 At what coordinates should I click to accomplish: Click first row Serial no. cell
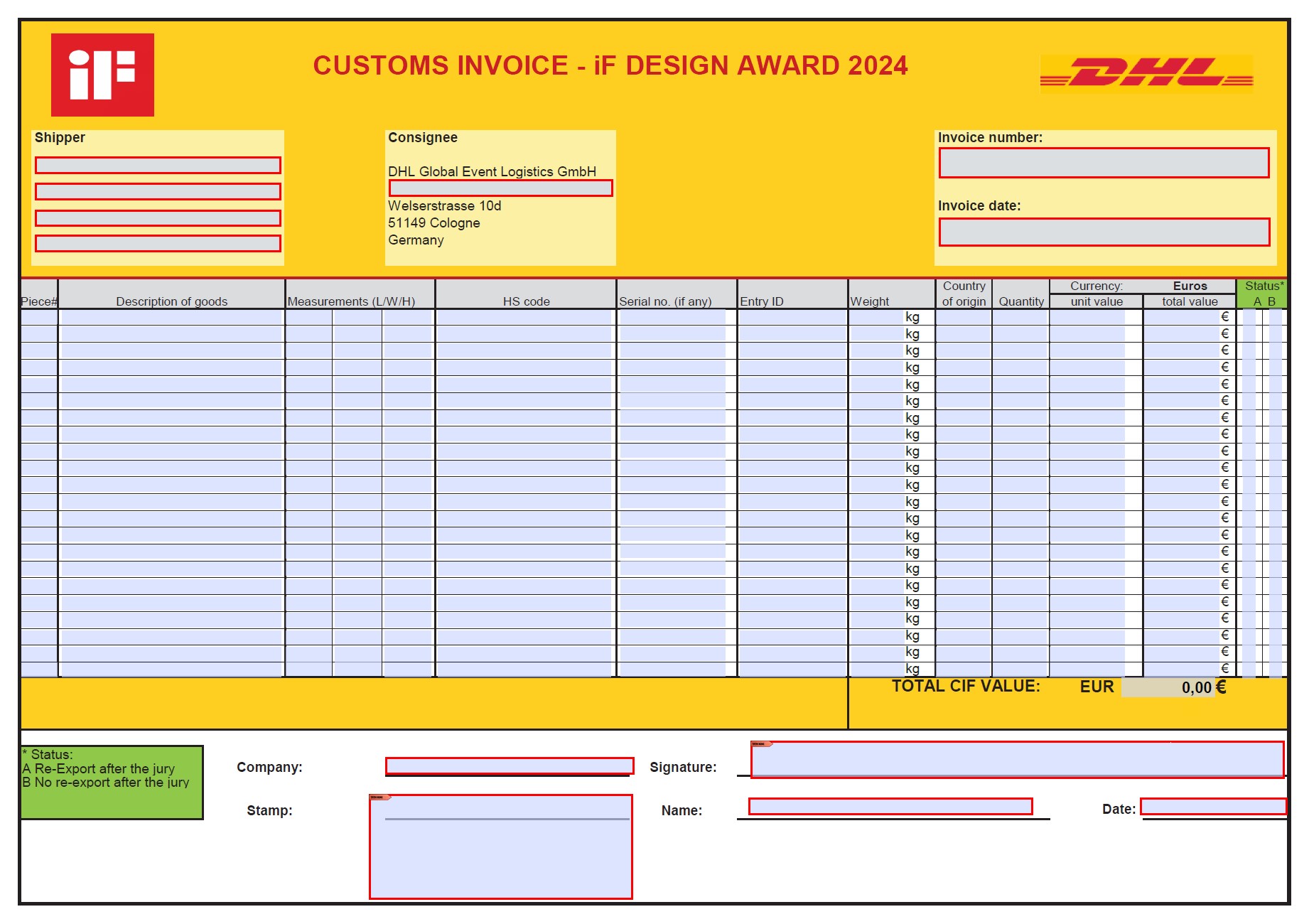click(x=672, y=317)
